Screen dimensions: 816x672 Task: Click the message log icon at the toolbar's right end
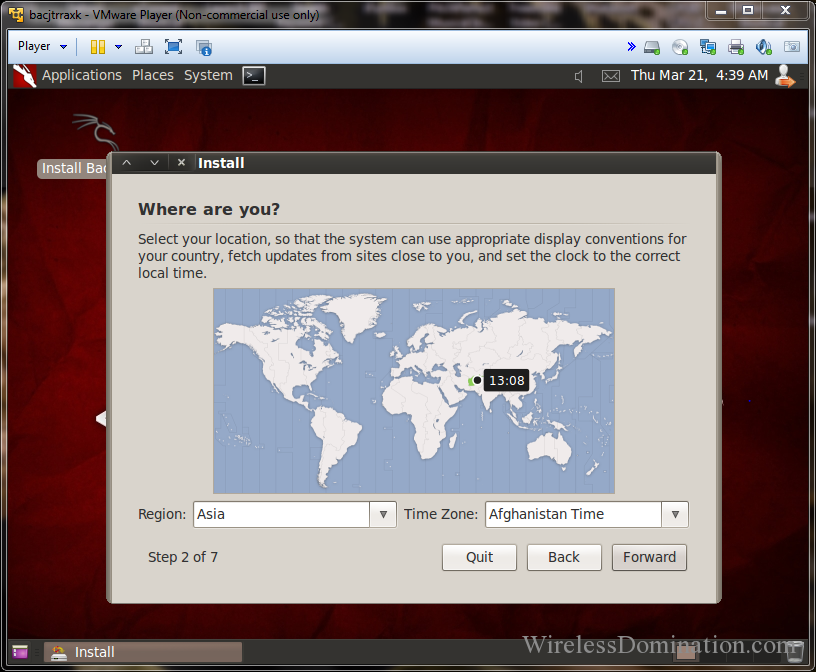tap(792, 47)
